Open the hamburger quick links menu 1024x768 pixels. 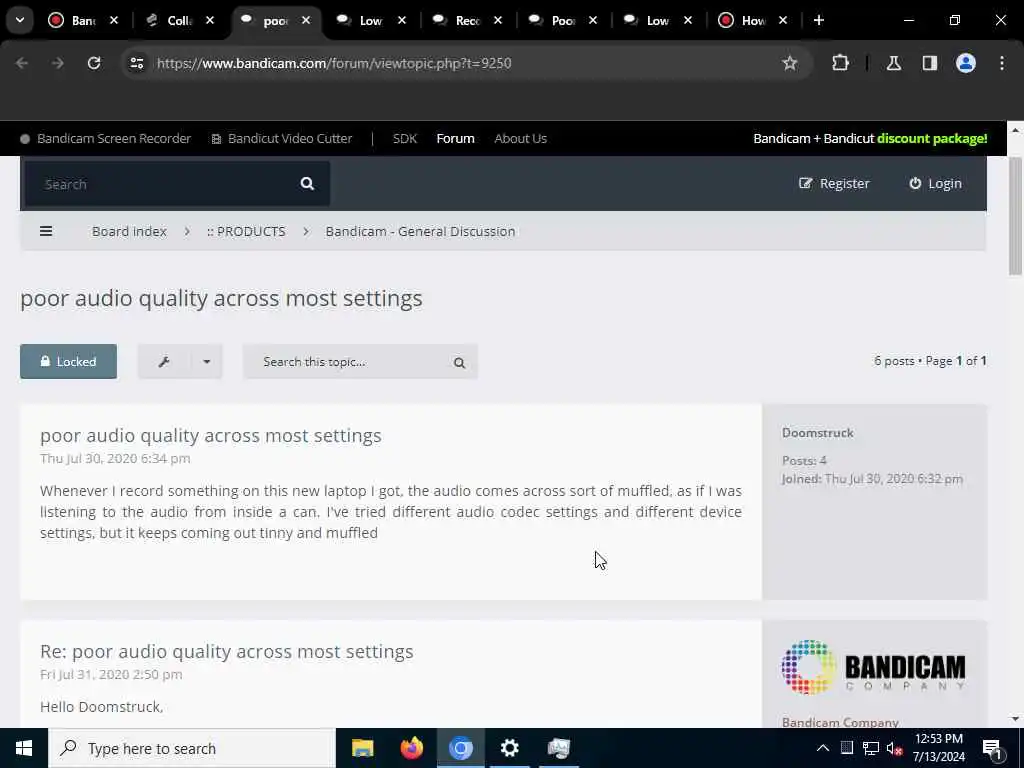[46, 231]
